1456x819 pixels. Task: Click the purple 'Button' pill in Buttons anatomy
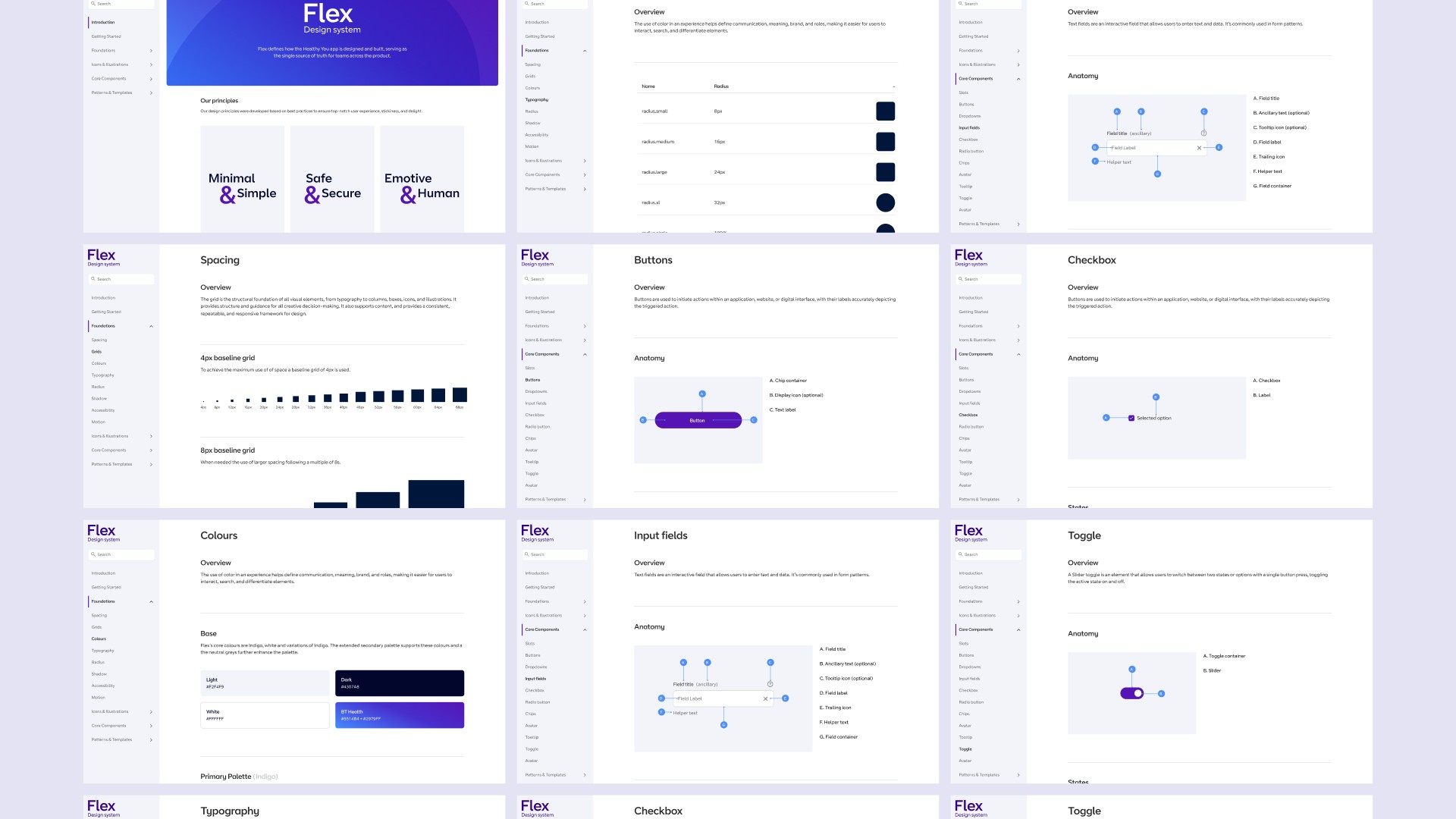(698, 420)
